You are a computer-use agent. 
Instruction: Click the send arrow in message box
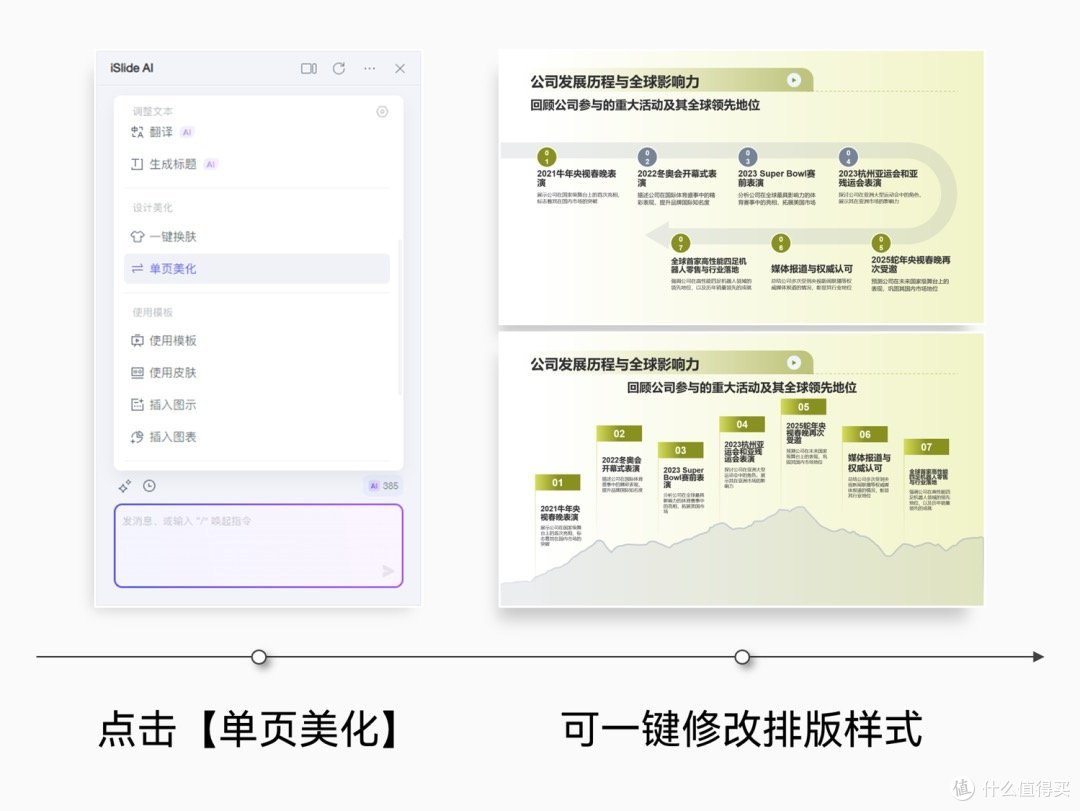point(388,571)
